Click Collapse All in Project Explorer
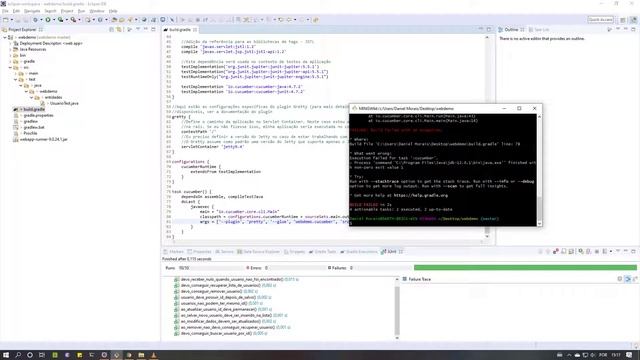The image size is (640, 360). click(x=111, y=29)
